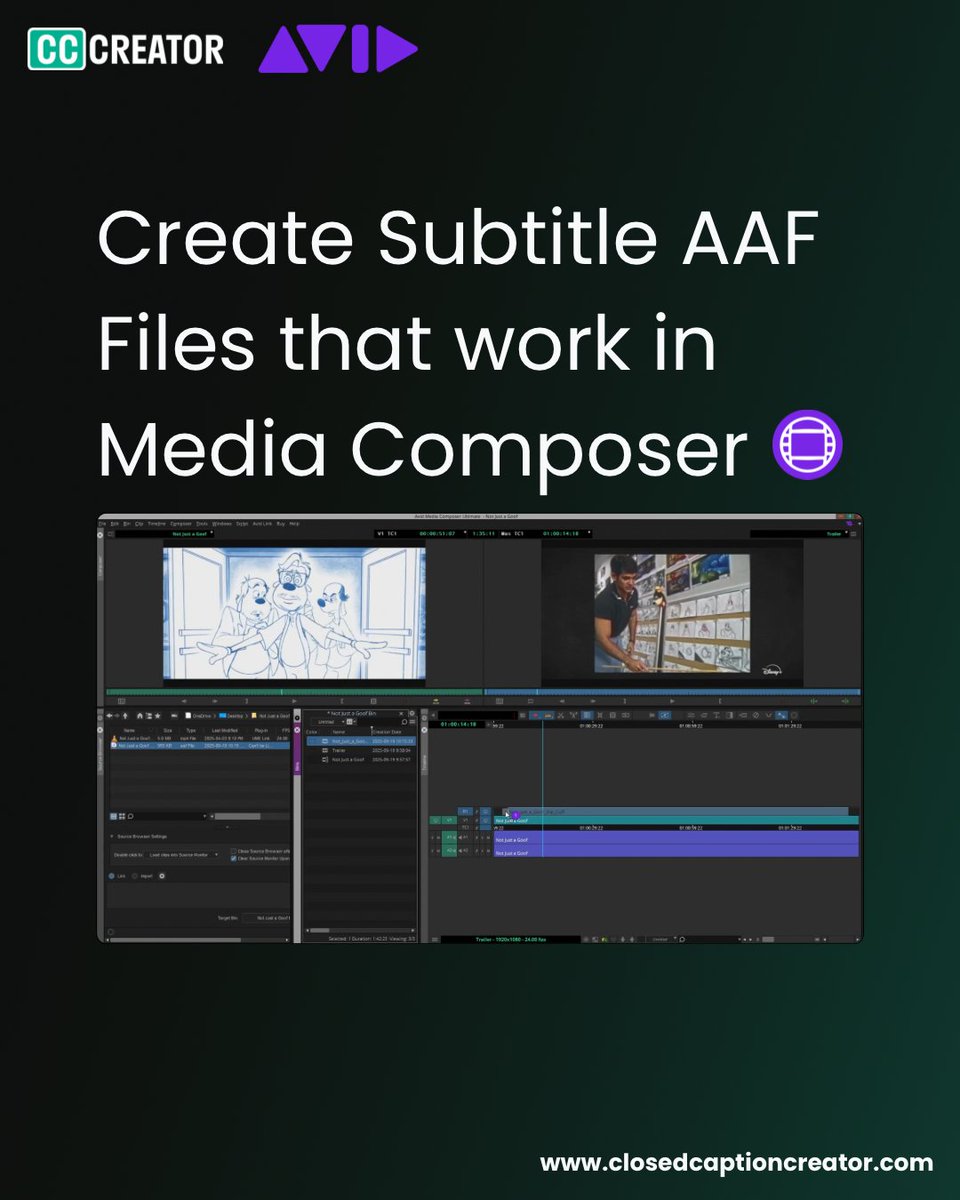Select the teal V1 Not Just a Goof clip
This screenshot has width=960, height=1200.
click(676, 820)
